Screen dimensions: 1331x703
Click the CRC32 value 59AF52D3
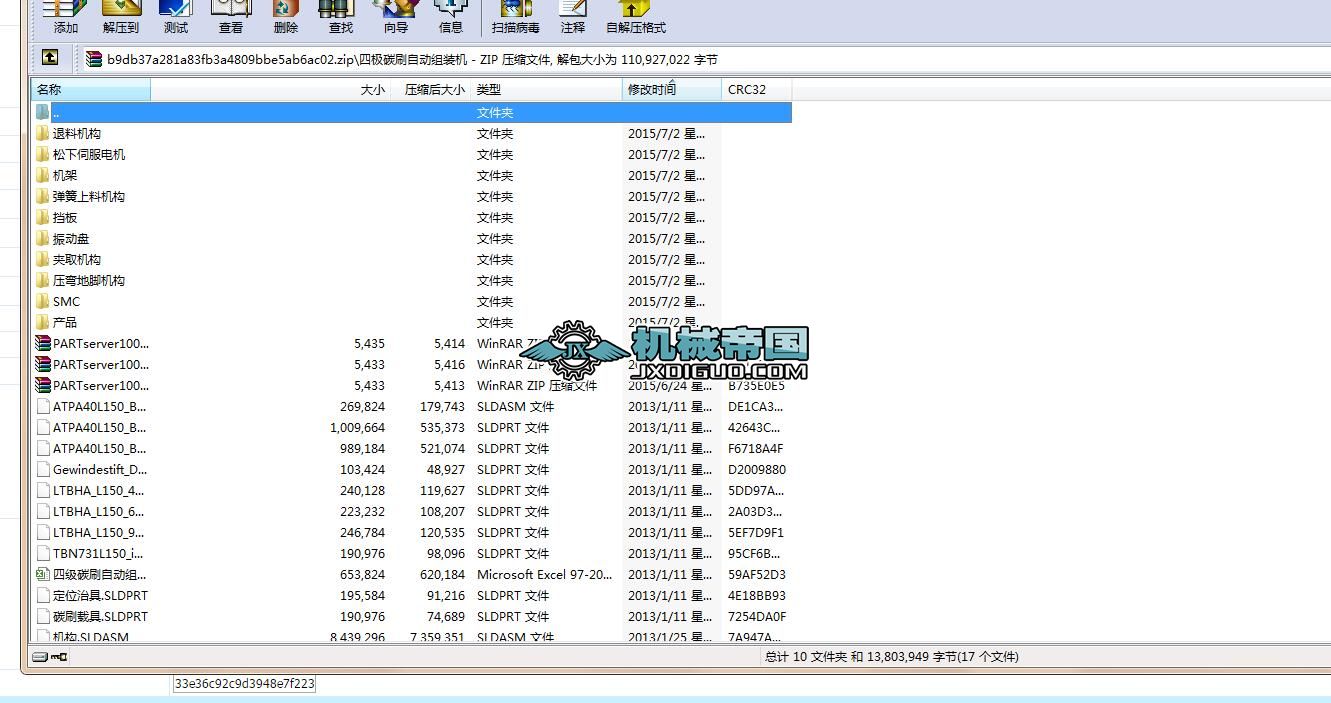[757, 574]
